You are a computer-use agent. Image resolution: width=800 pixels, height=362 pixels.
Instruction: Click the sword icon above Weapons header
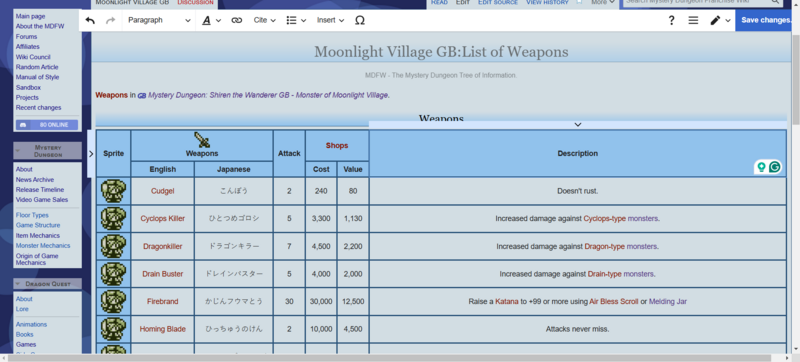202,140
